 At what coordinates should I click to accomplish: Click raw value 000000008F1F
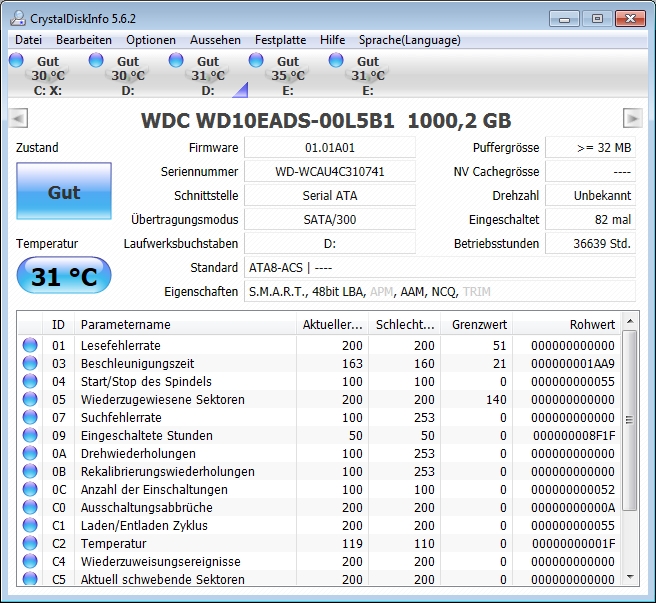coord(574,435)
